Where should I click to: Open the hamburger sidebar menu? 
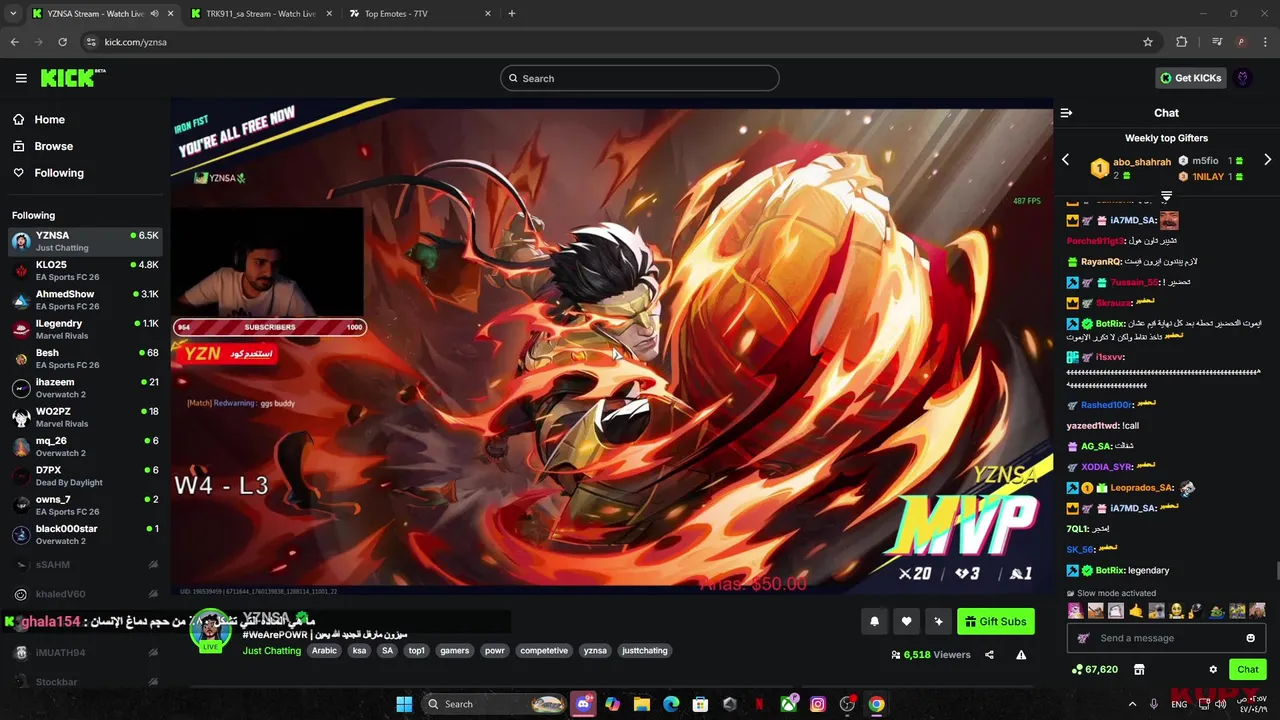(21, 78)
